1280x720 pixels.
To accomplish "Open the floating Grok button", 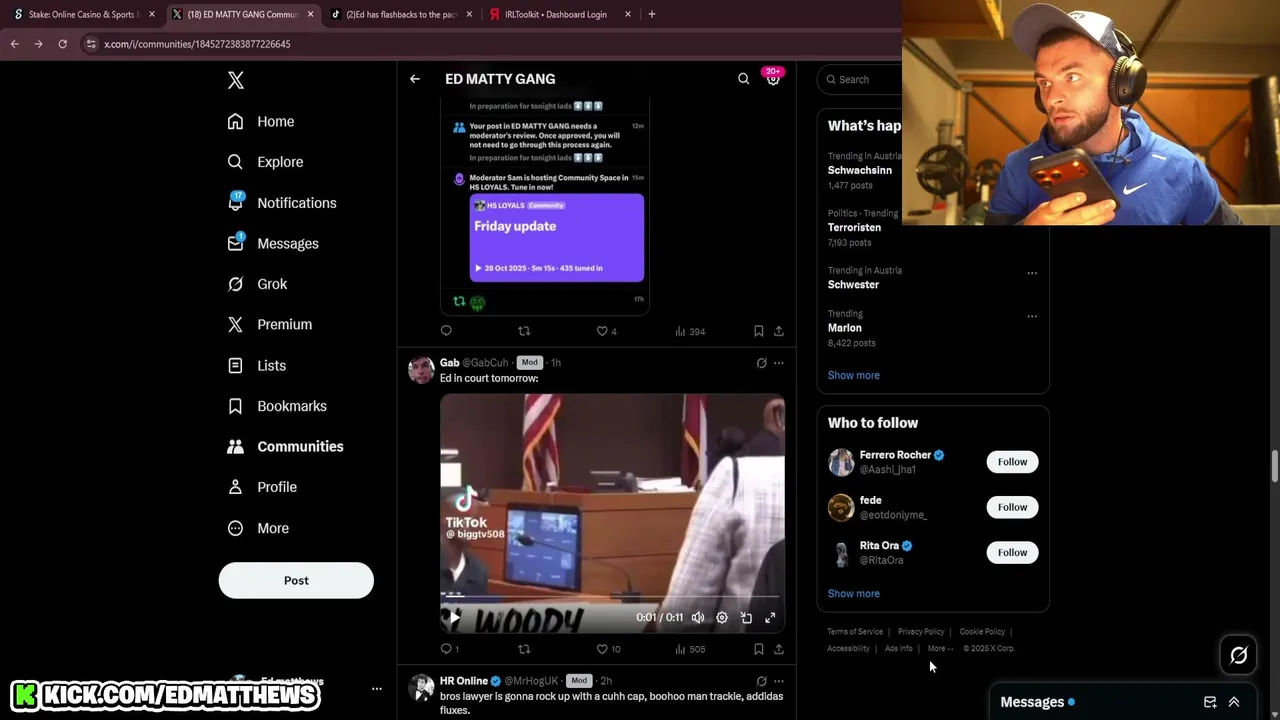I will pos(1239,655).
